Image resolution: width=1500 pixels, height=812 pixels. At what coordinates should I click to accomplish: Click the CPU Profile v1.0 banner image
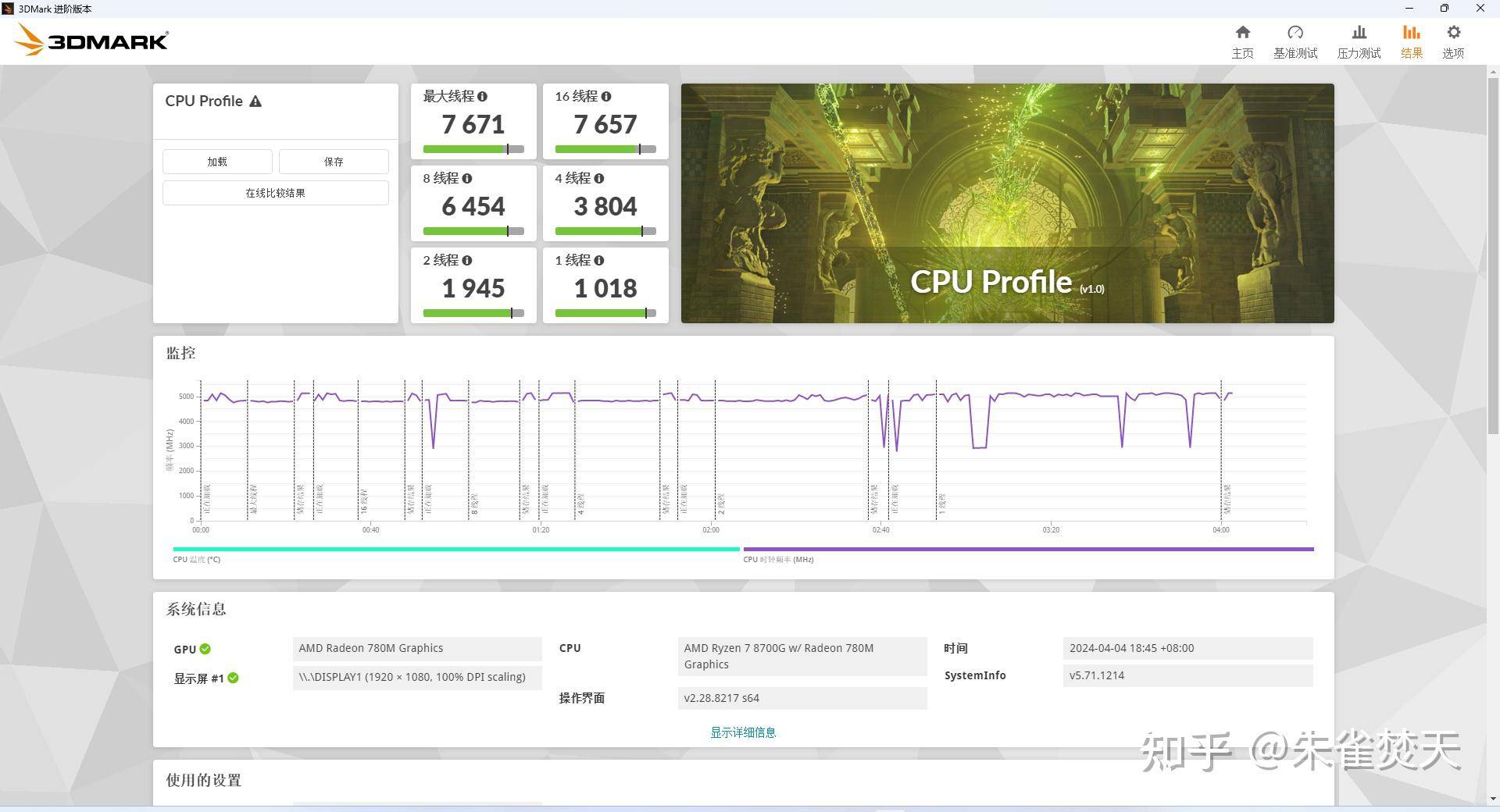[x=1008, y=203]
